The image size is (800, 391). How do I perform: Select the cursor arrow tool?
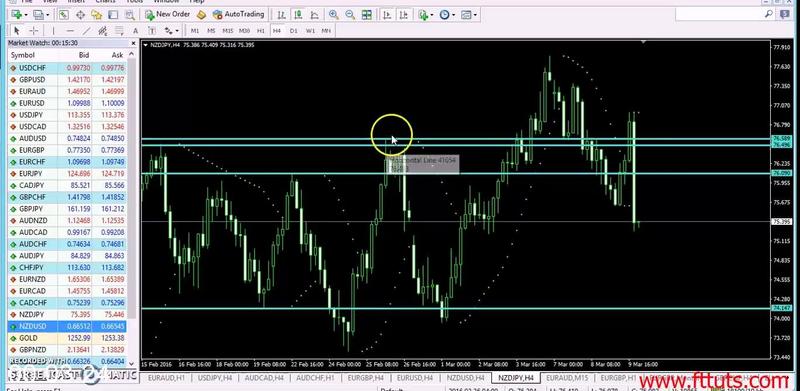click(x=16, y=31)
